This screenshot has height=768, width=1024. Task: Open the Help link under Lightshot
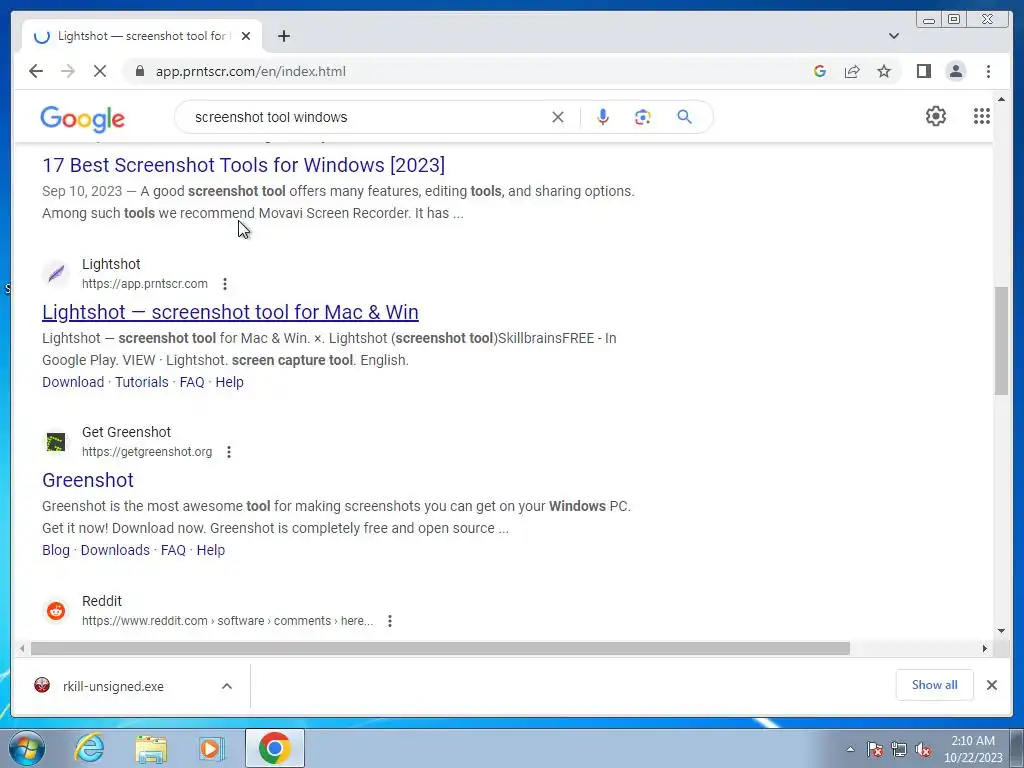point(229,382)
